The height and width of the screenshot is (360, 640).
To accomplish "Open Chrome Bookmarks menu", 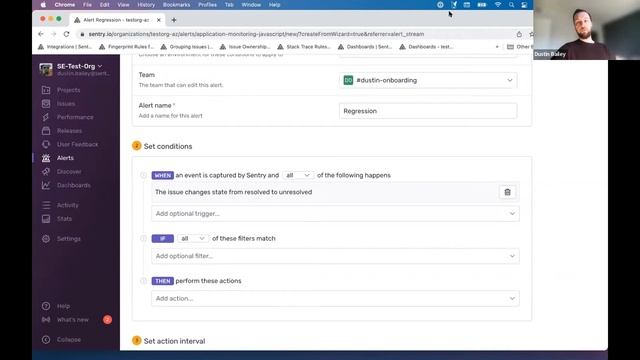I will tap(176, 5).
